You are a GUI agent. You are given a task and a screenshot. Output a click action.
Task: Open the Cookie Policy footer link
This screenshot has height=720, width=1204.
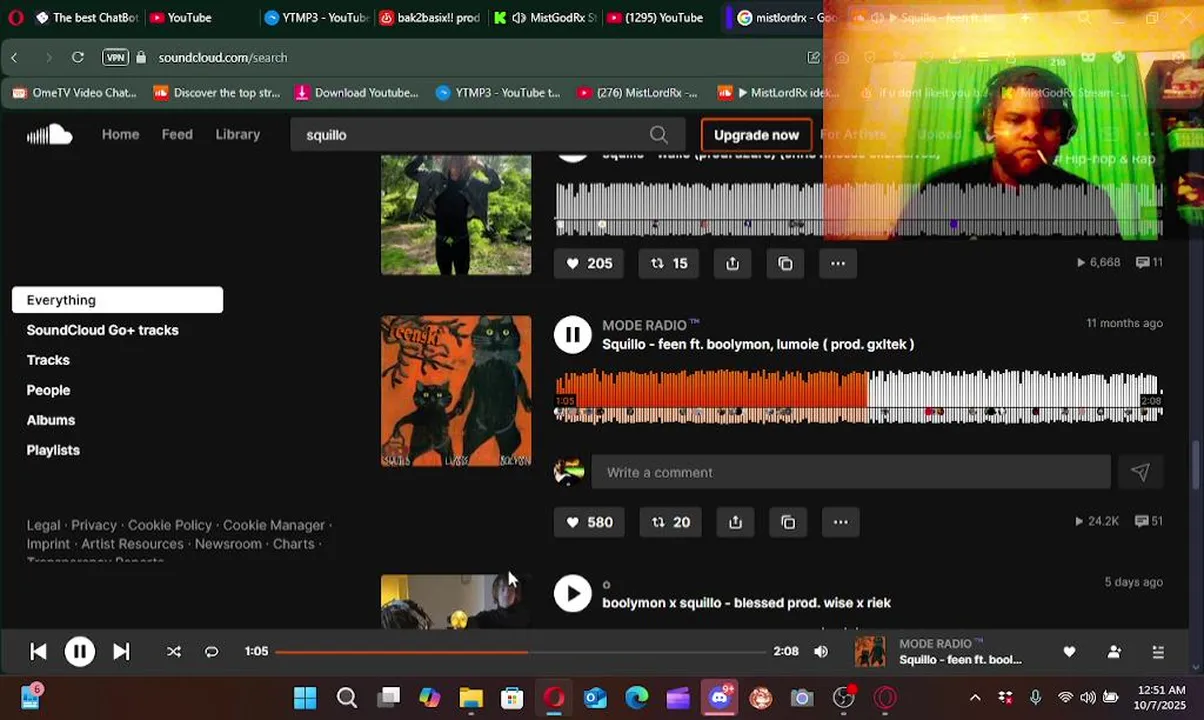point(170,525)
